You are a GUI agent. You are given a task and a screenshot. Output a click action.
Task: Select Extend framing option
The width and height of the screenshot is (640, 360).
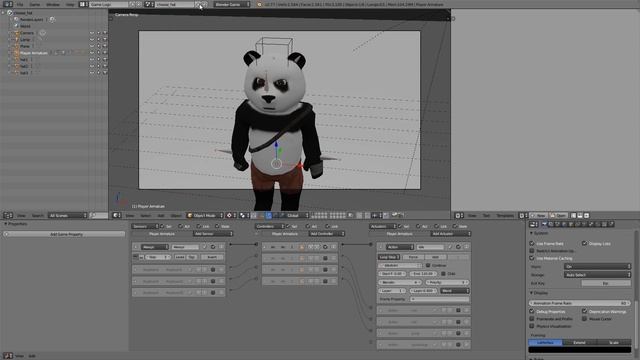(580, 342)
